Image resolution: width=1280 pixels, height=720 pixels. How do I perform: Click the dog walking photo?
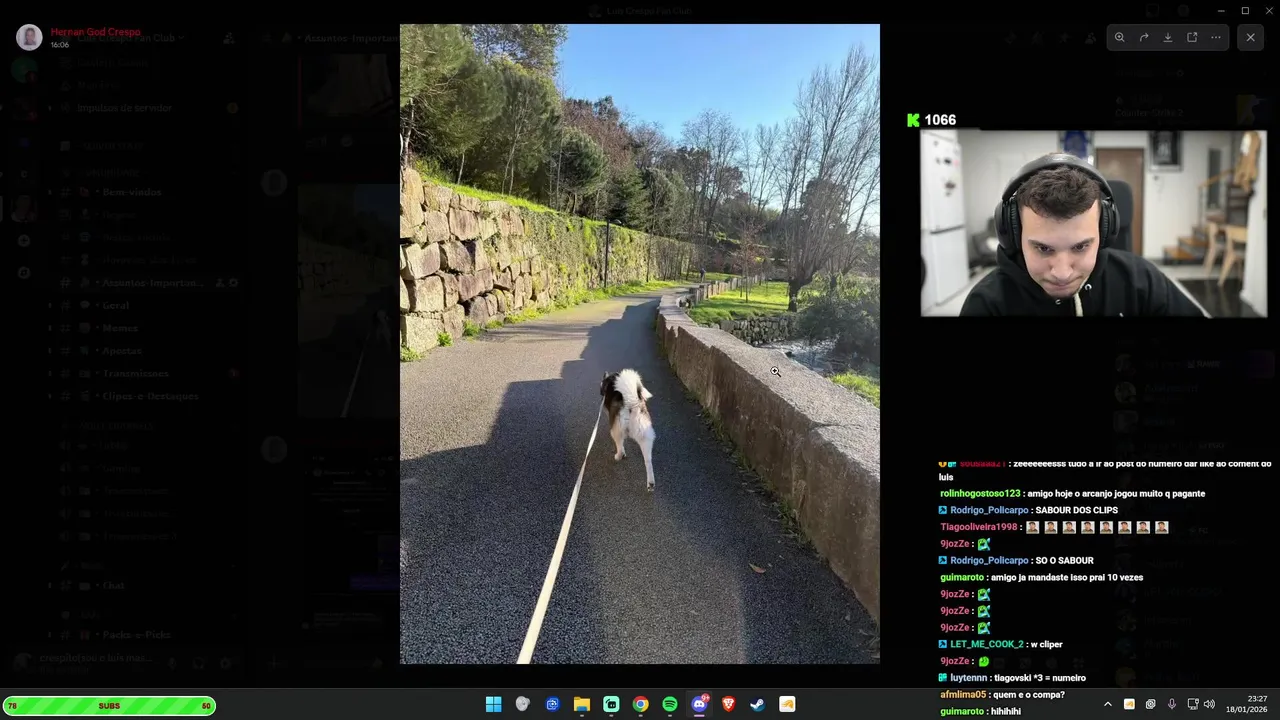640,344
